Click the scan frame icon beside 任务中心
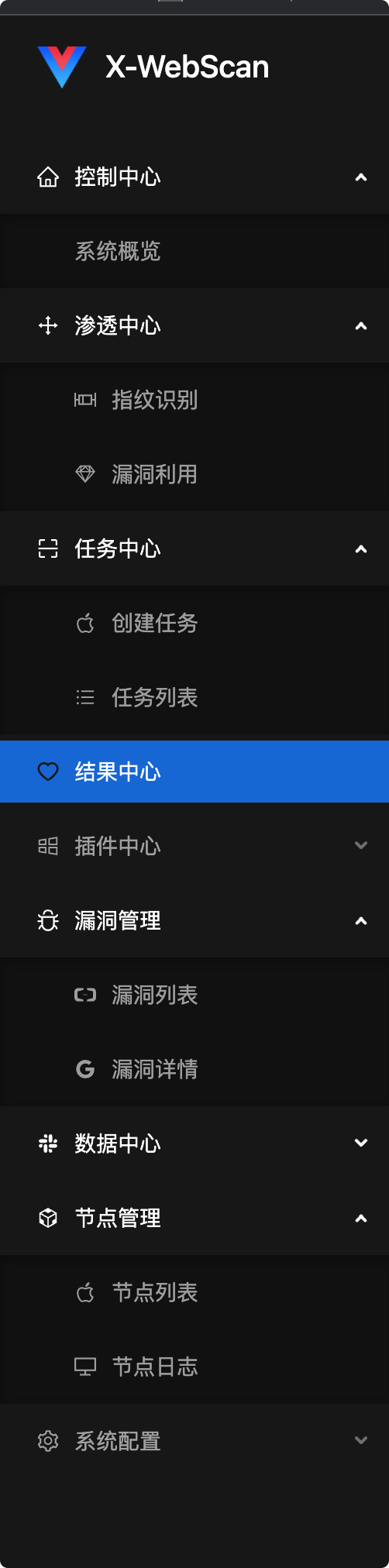This screenshot has height=1568, width=389. tap(48, 548)
